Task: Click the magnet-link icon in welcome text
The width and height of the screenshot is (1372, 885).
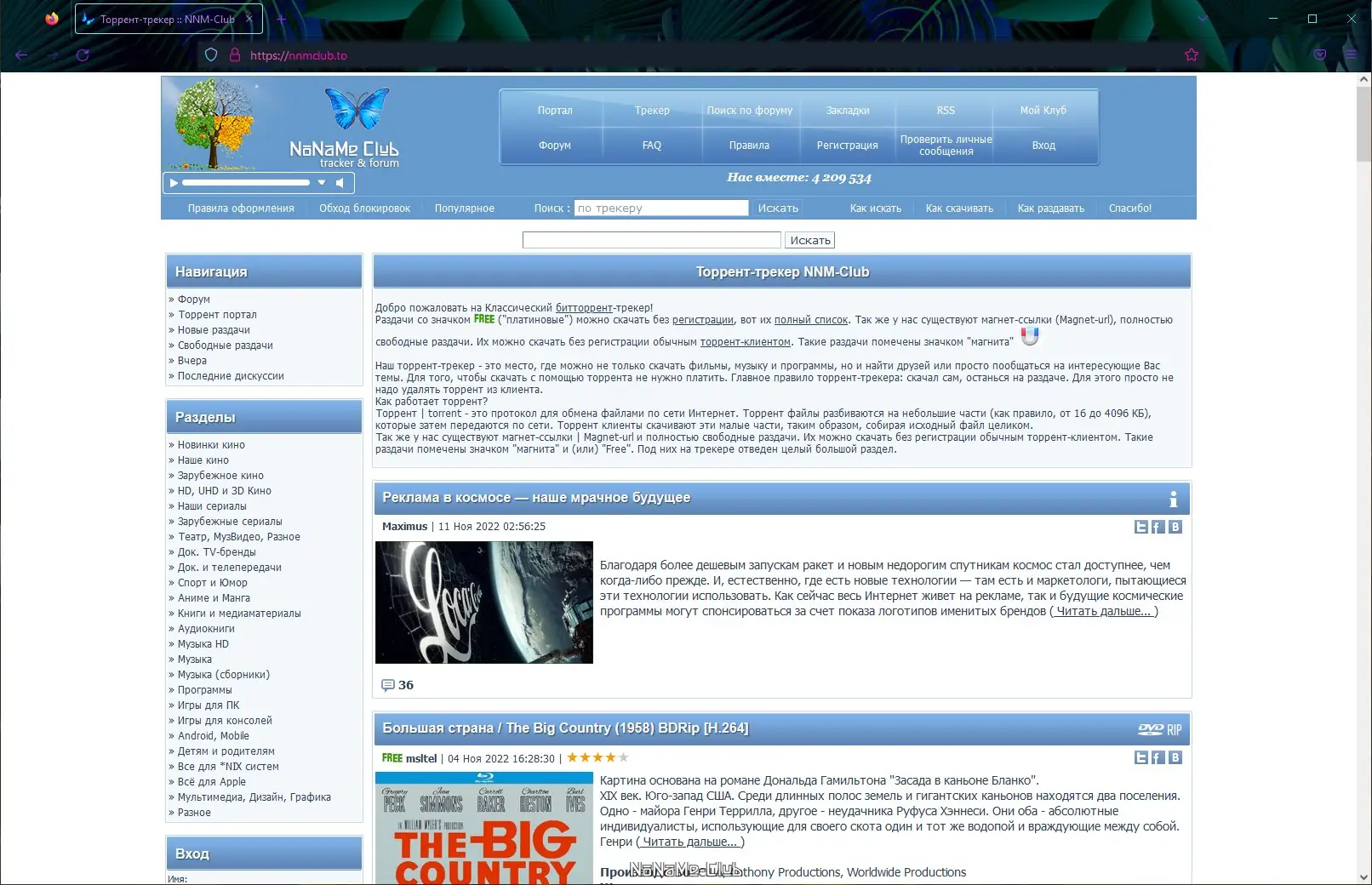Action: pos(1030,337)
